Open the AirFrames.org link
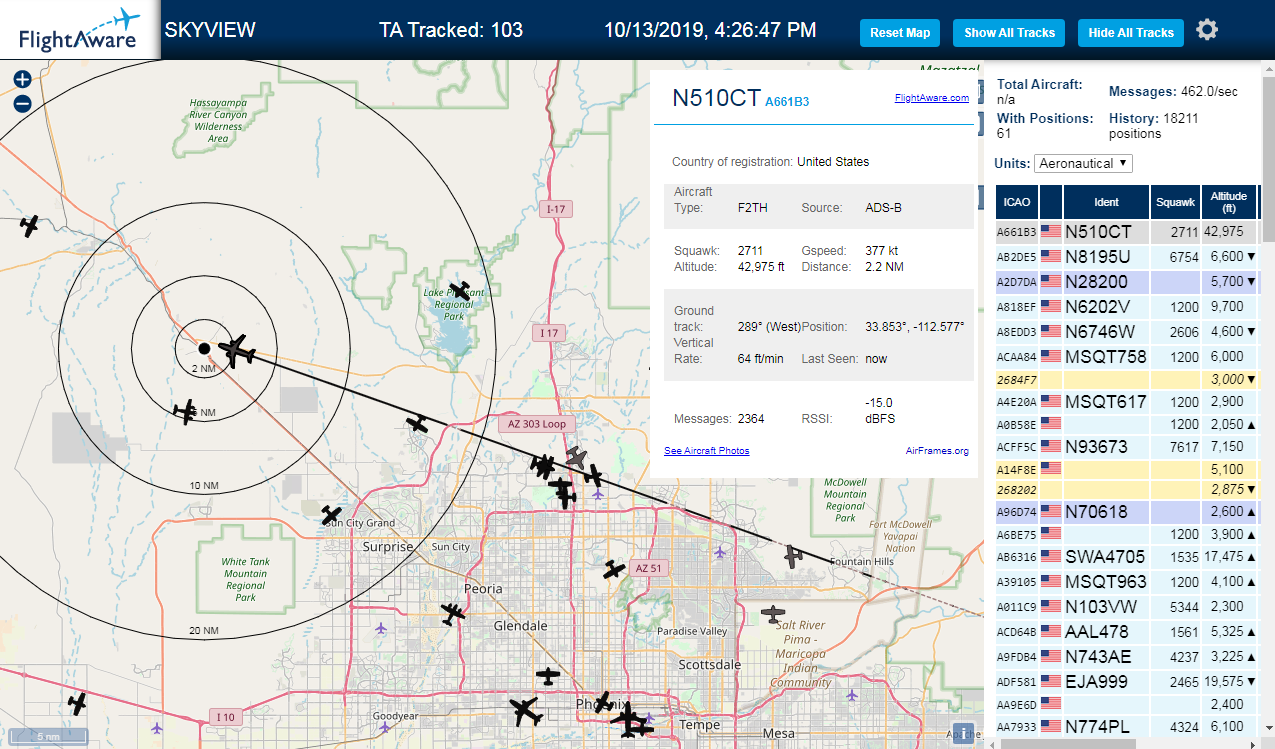Screen dimensions: 1275x749 pos(937,451)
